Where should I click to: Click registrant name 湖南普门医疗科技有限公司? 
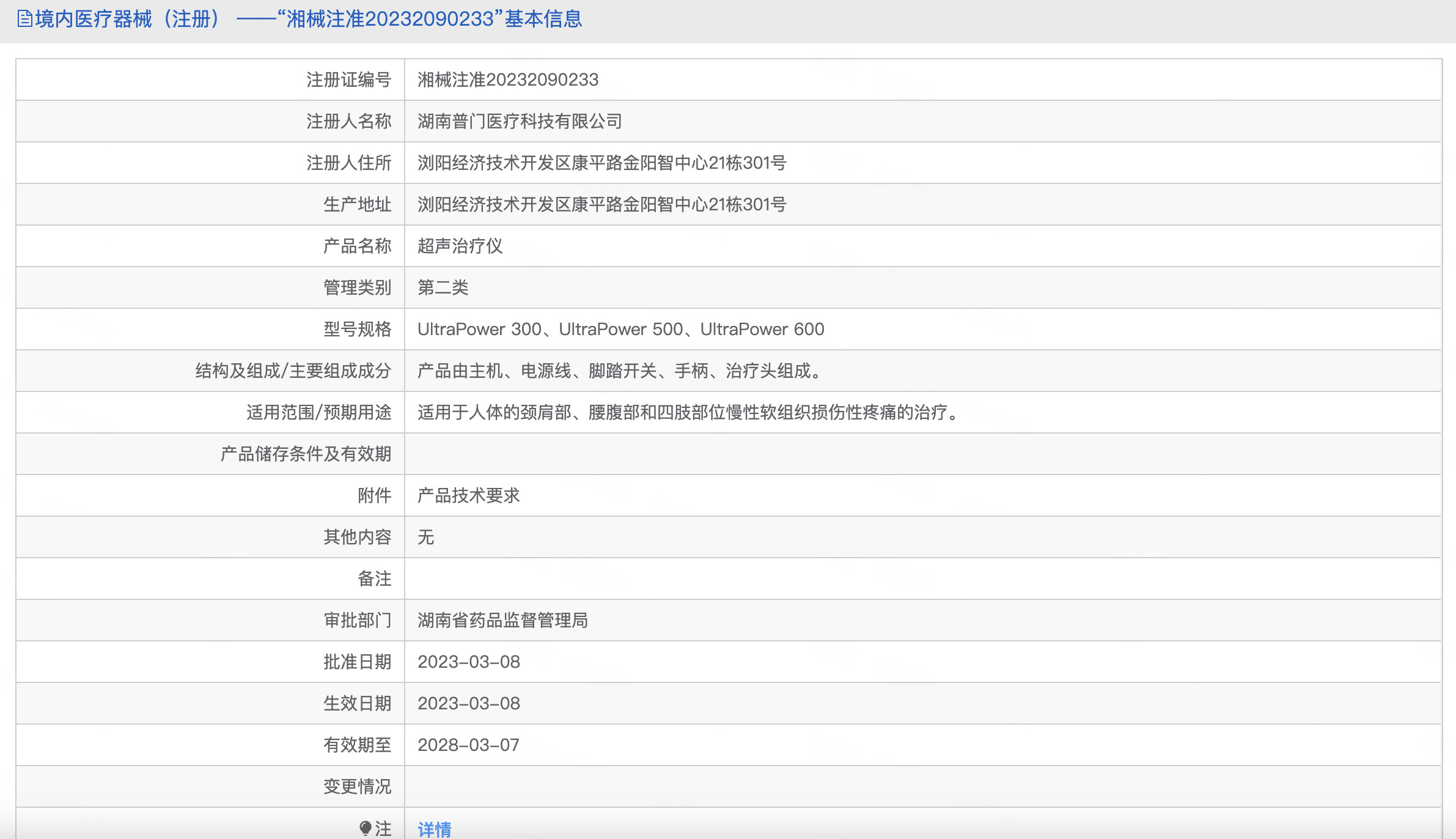point(520,121)
